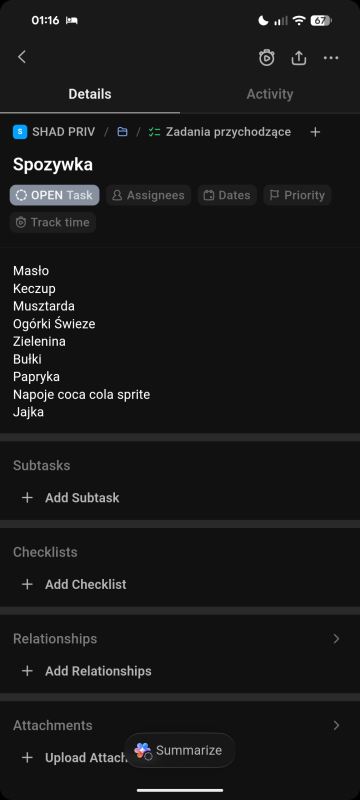Image resolution: width=360 pixels, height=800 pixels.
Task: Tap Add Subtask
Action: pyautogui.click(x=70, y=498)
